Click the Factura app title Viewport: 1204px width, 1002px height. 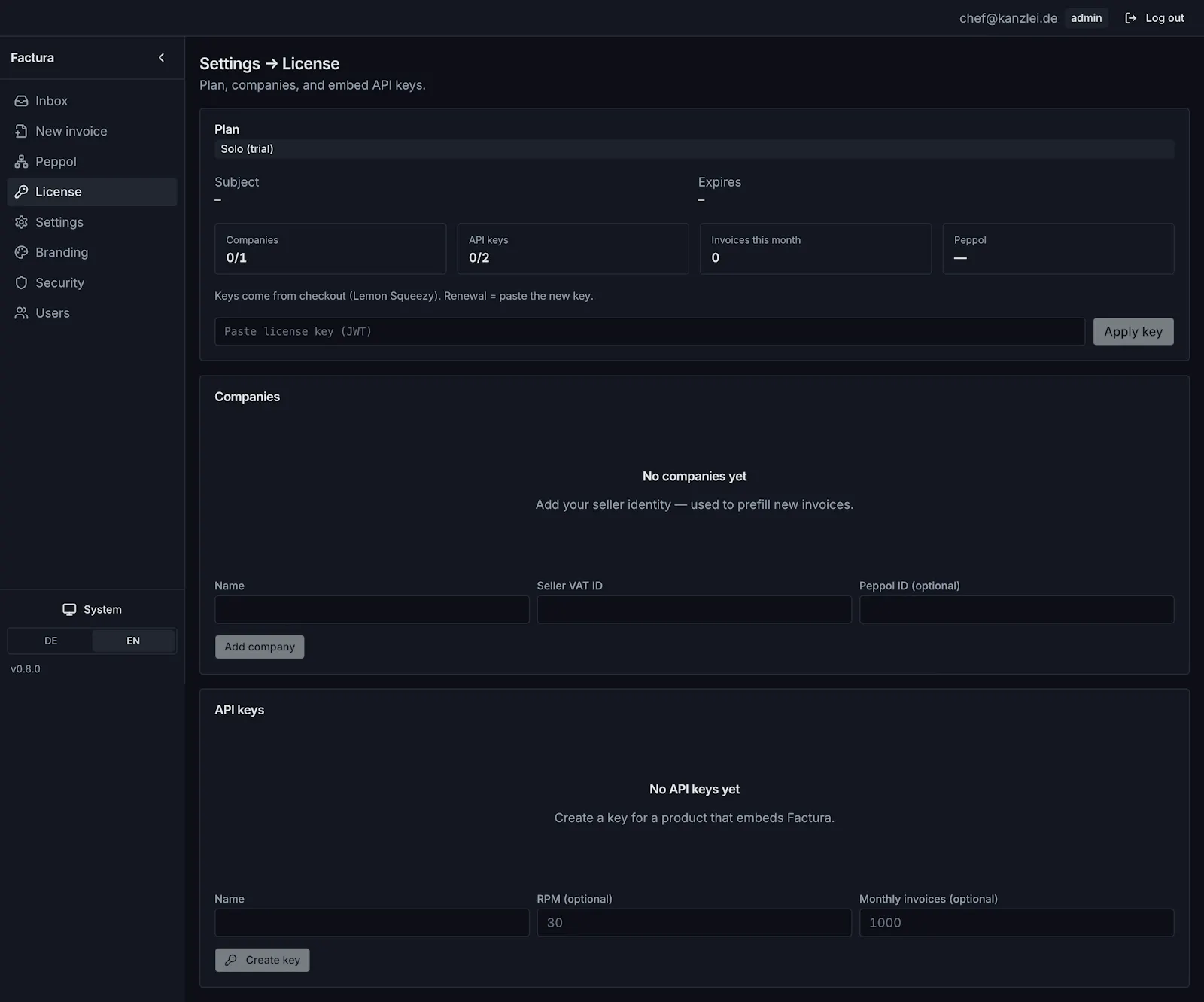(32, 58)
